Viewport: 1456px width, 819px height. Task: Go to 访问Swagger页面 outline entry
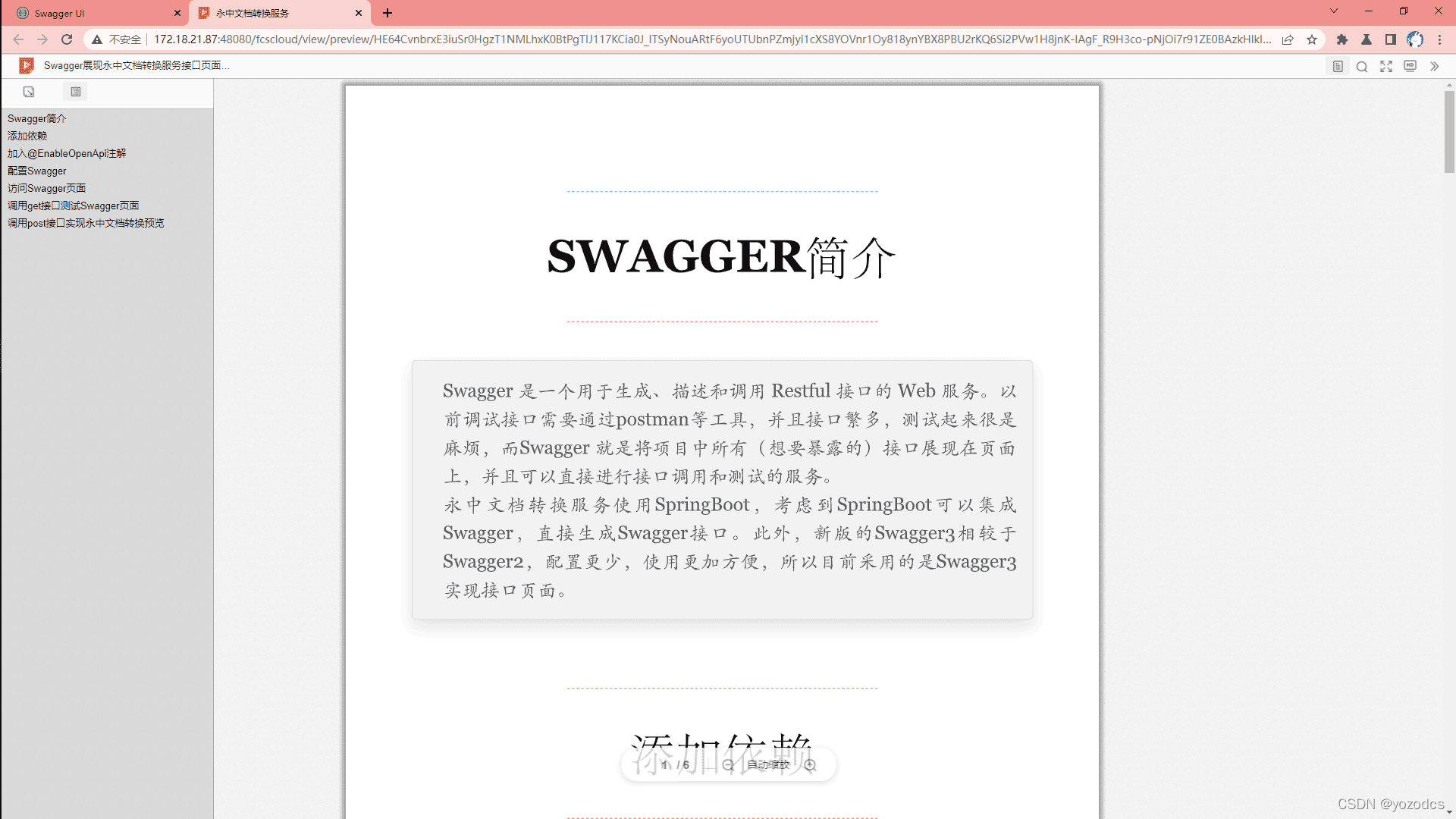[46, 188]
